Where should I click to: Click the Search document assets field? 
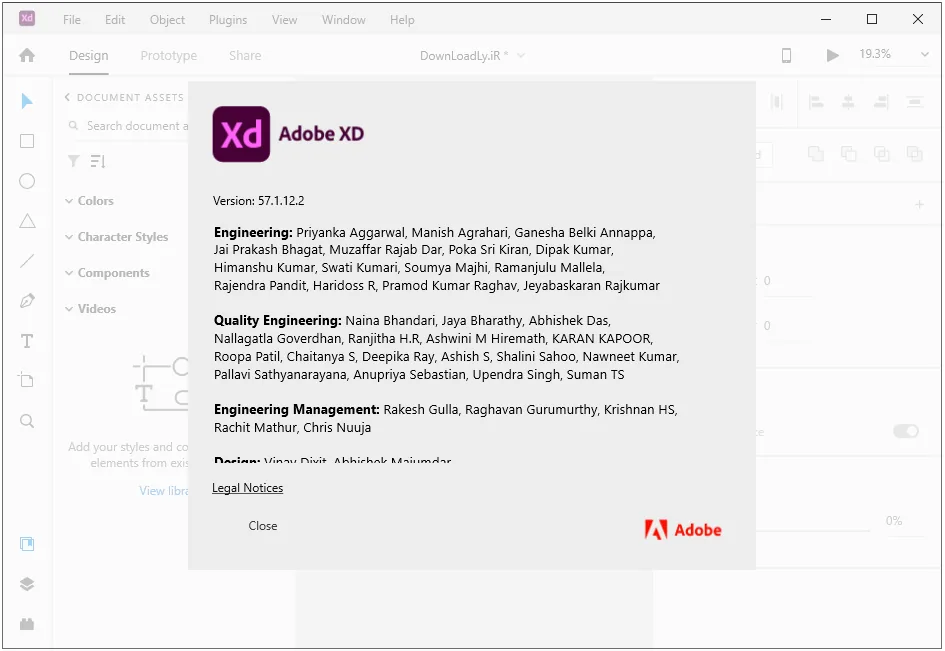(128, 126)
